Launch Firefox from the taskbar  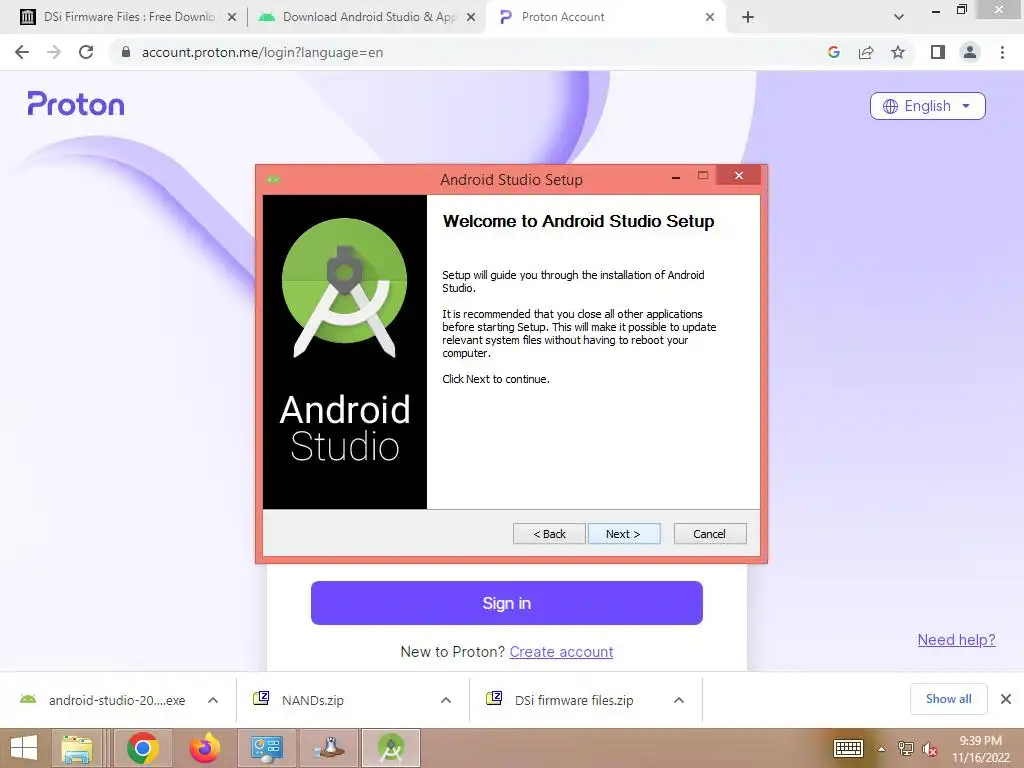pyautogui.click(x=205, y=748)
